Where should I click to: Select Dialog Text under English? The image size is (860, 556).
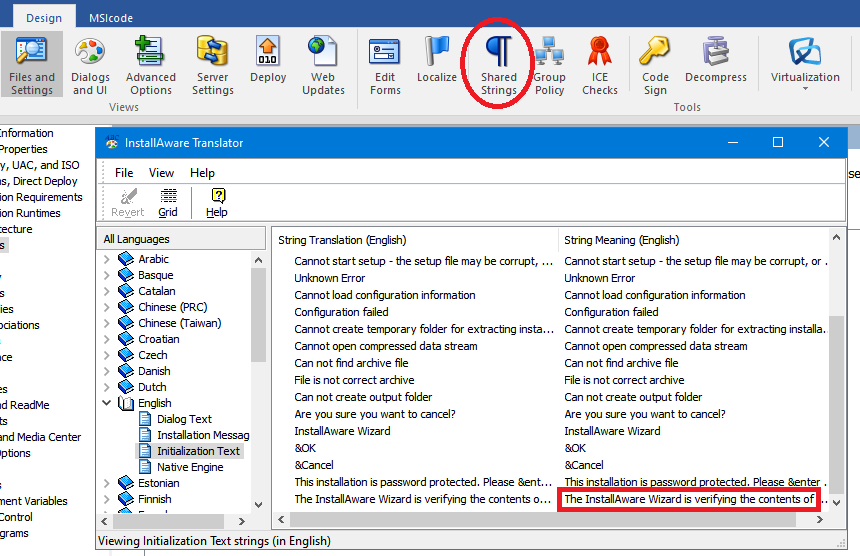[x=184, y=419]
